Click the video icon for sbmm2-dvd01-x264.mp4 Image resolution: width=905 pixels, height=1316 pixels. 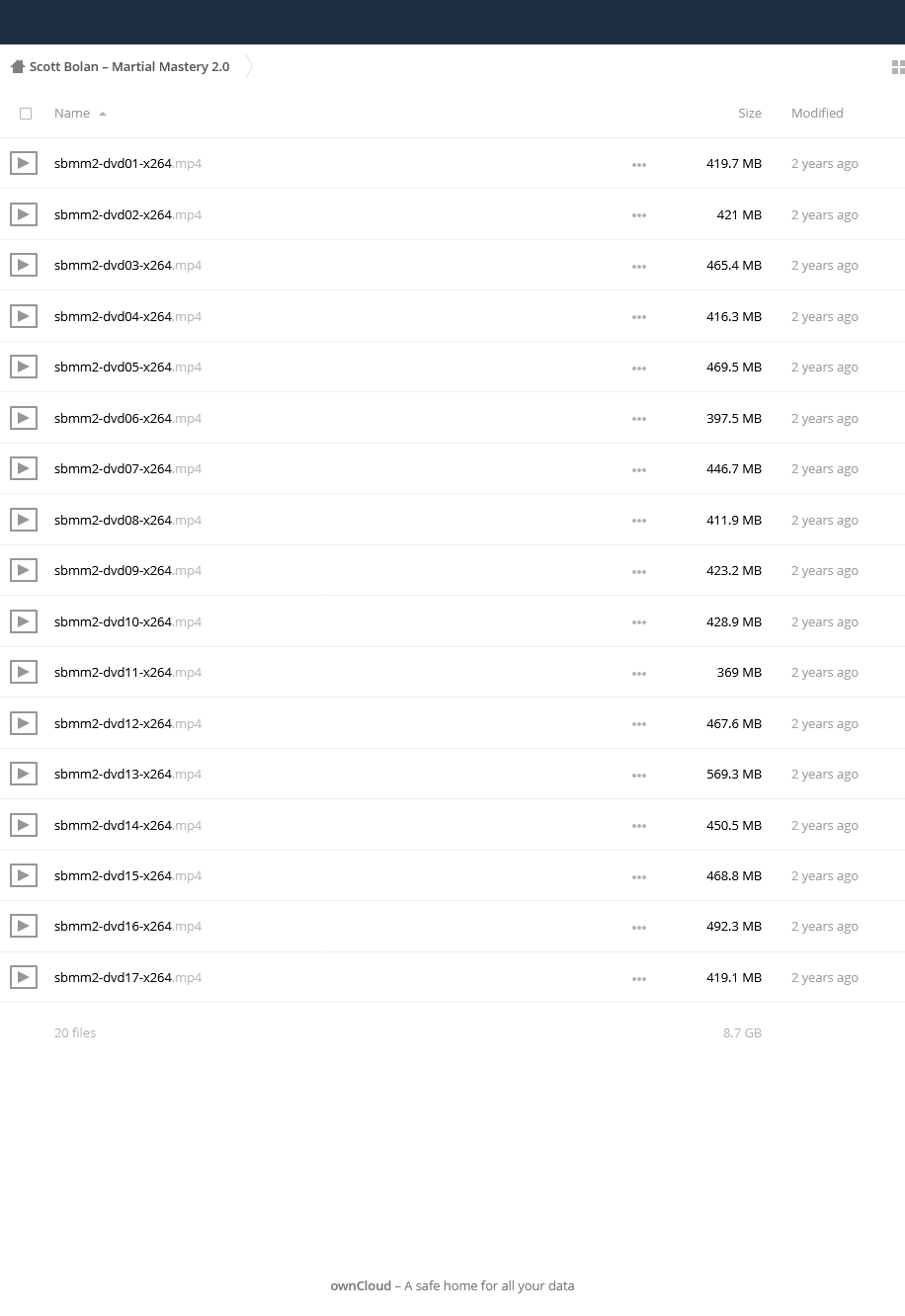click(24, 163)
